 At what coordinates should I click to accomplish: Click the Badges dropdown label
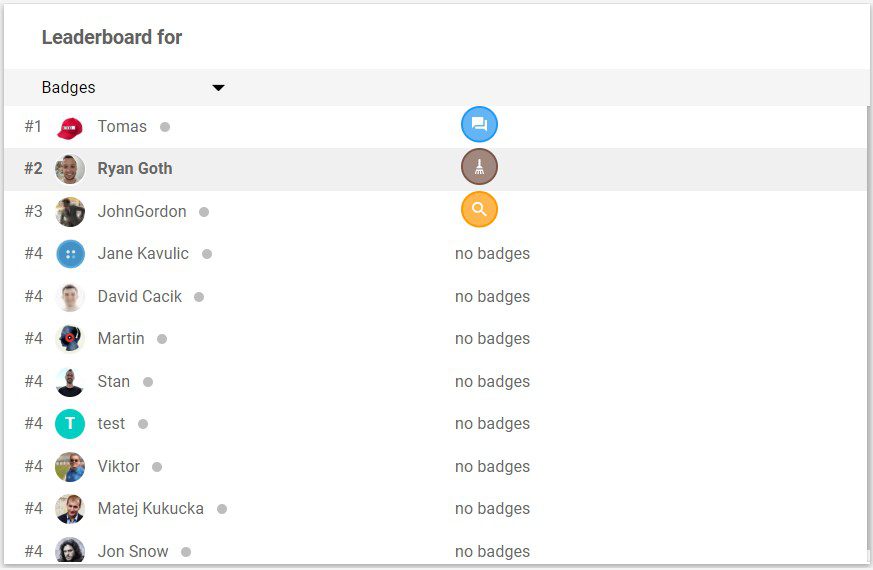click(x=68, y=87)
